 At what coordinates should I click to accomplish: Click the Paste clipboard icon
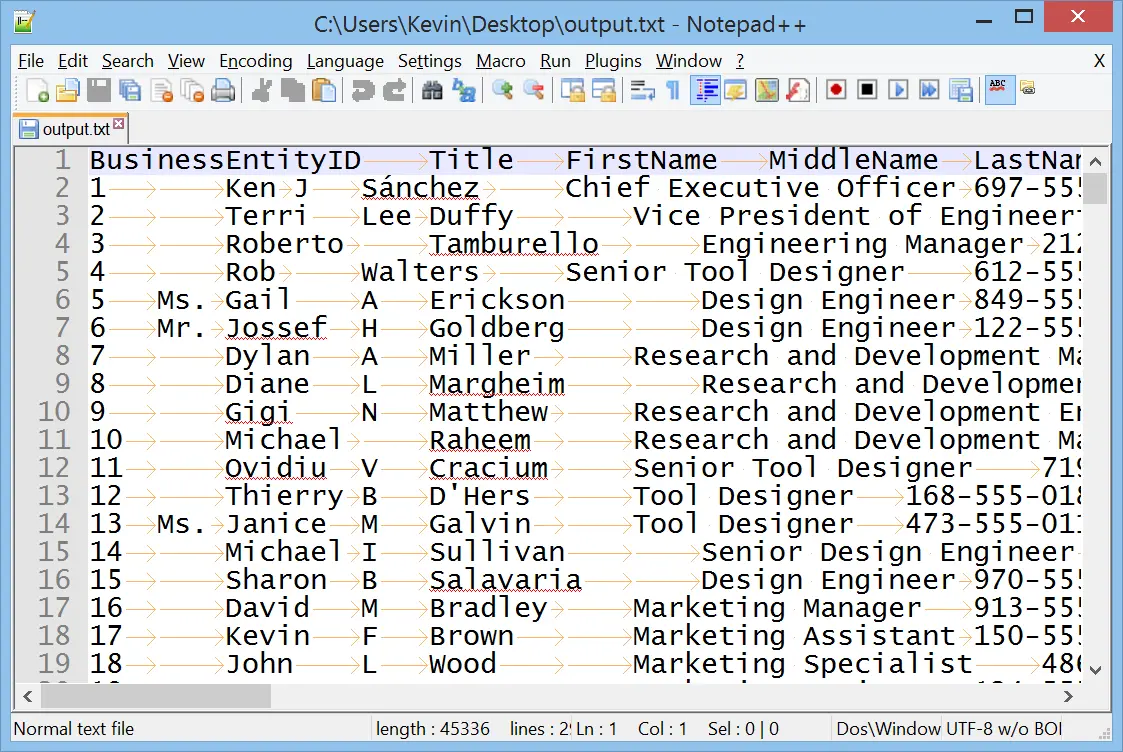(324, 91)
